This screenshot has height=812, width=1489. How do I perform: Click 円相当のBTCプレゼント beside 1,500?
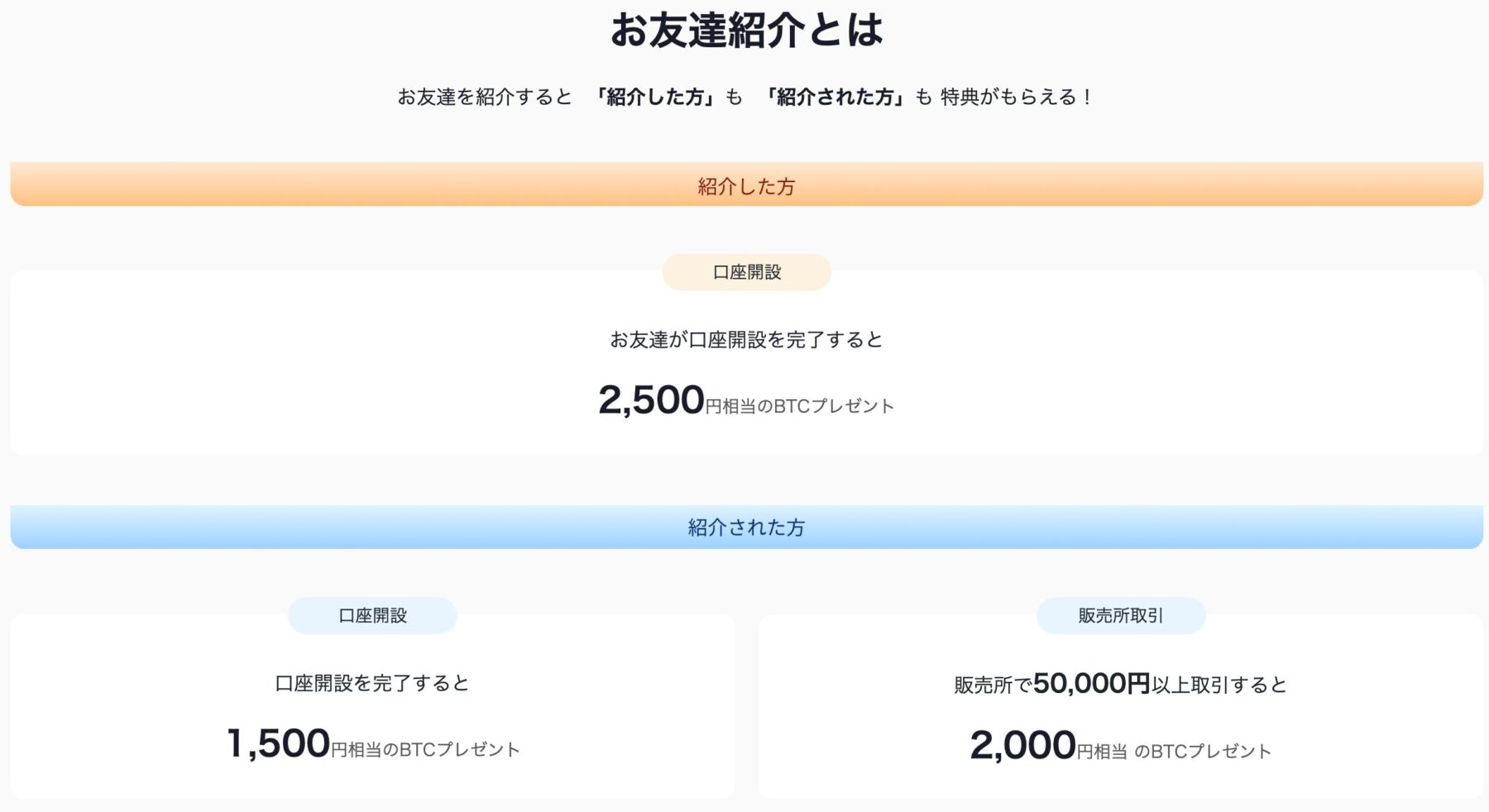425,749
